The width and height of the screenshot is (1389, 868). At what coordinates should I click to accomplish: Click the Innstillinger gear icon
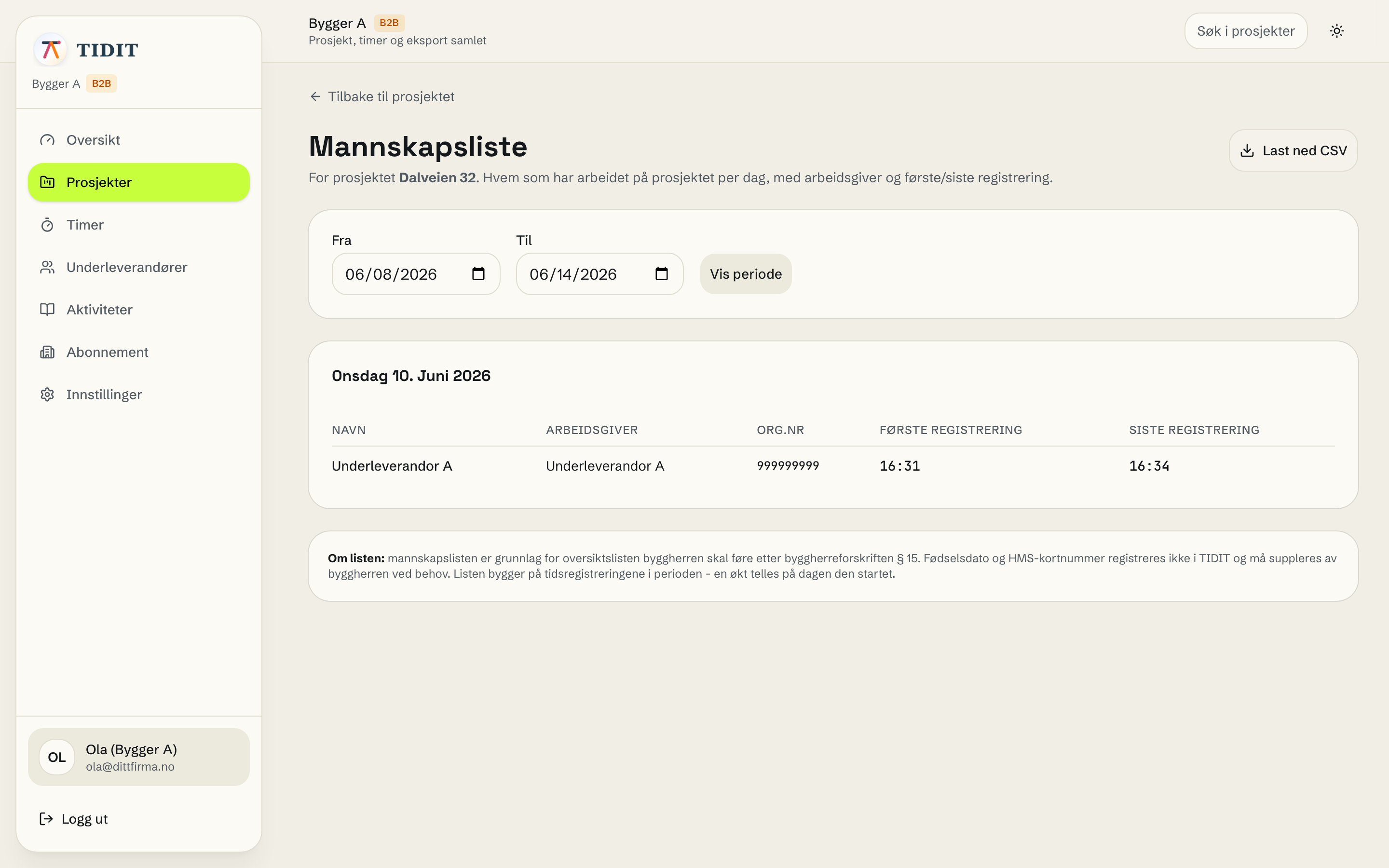coord(47,395)
